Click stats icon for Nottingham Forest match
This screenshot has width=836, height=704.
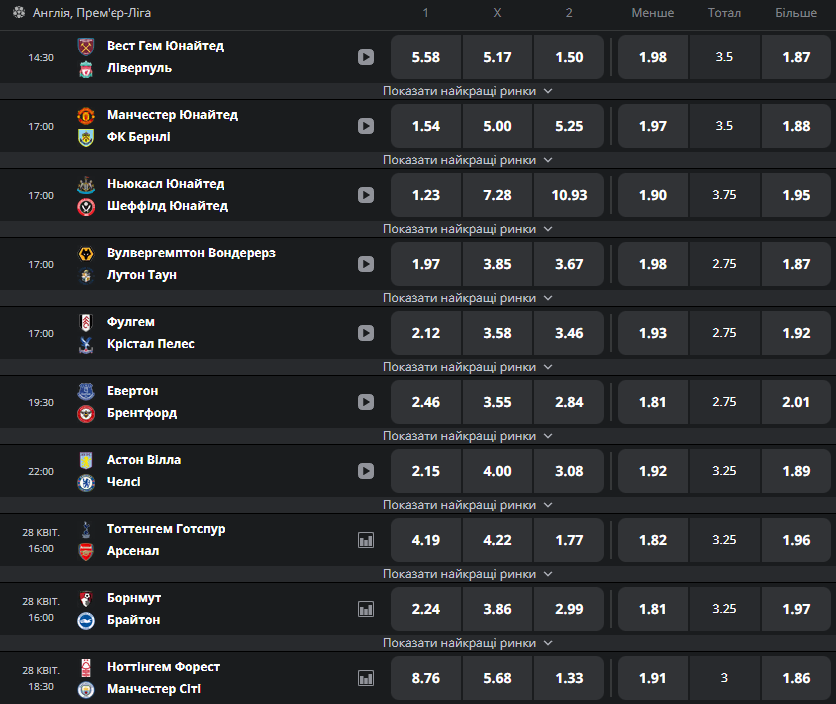pos(366,678)
